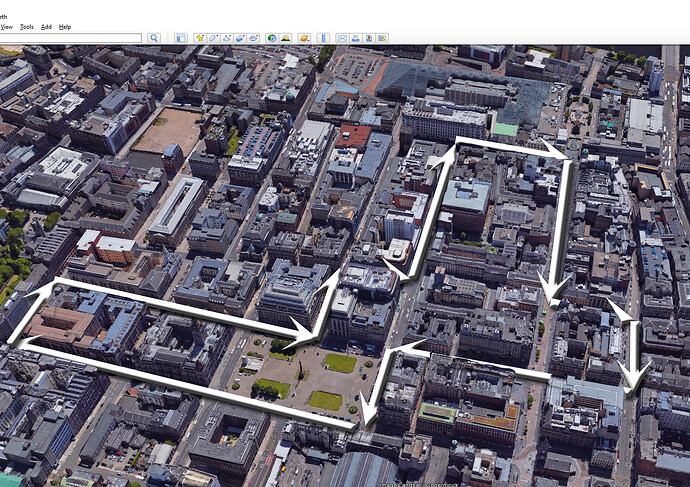Image resolution: width=690 pixels, height=487 pixels.
Task: Select the Ruler tool
Action: 323,38
